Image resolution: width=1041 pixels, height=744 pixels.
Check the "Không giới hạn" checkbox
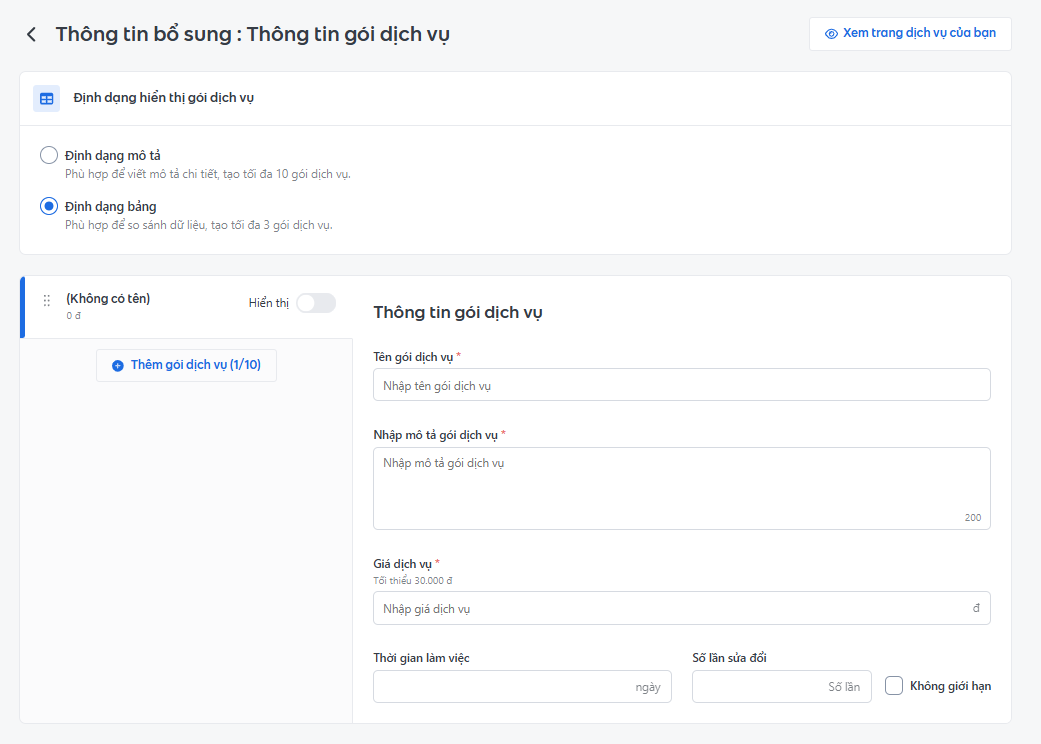(894, 686)
